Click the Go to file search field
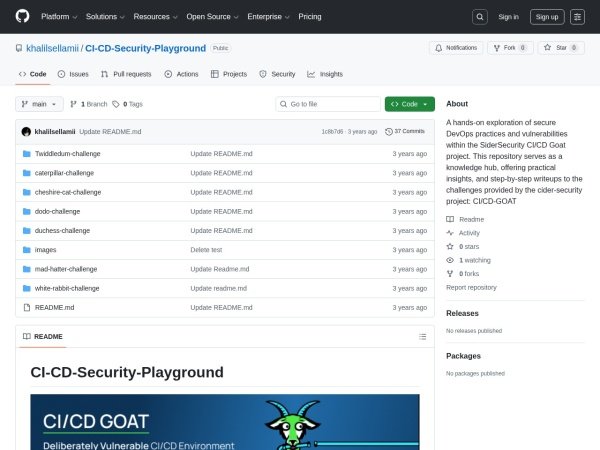Screen dimensions: 600x450 pos(328,104)
